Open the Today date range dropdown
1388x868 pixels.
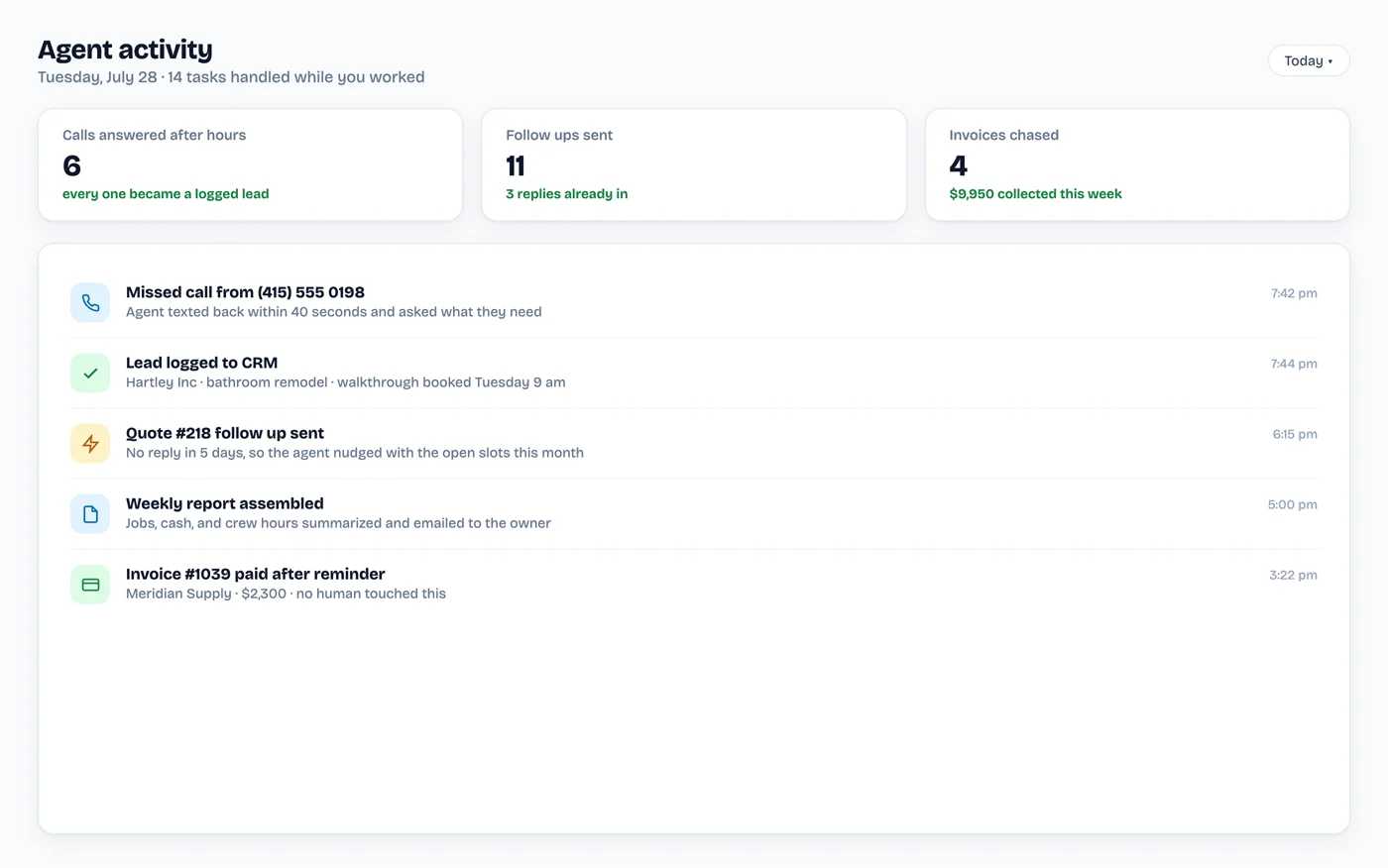click(1309, 60)
